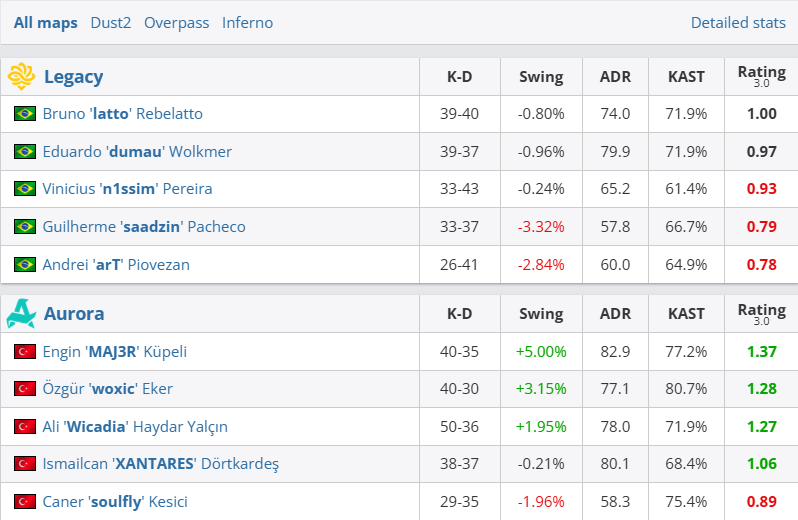Click the Turkey flag beside soulfly

(25, 502)
